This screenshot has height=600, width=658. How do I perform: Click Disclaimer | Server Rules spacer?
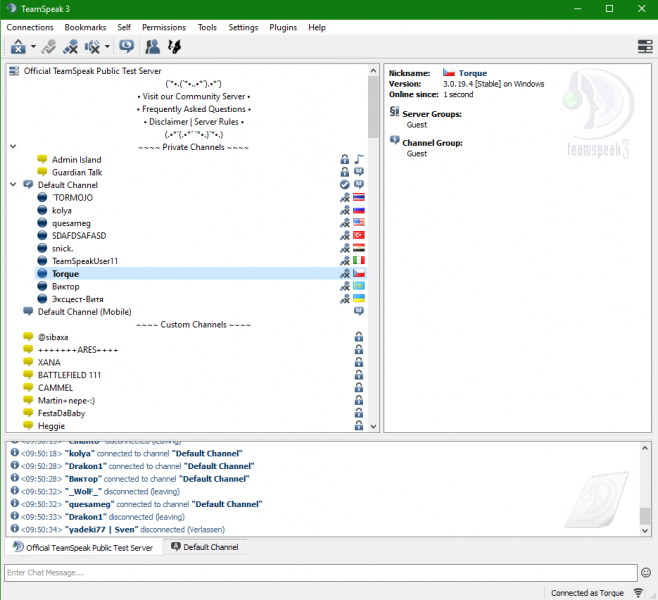tap(193, 122)
